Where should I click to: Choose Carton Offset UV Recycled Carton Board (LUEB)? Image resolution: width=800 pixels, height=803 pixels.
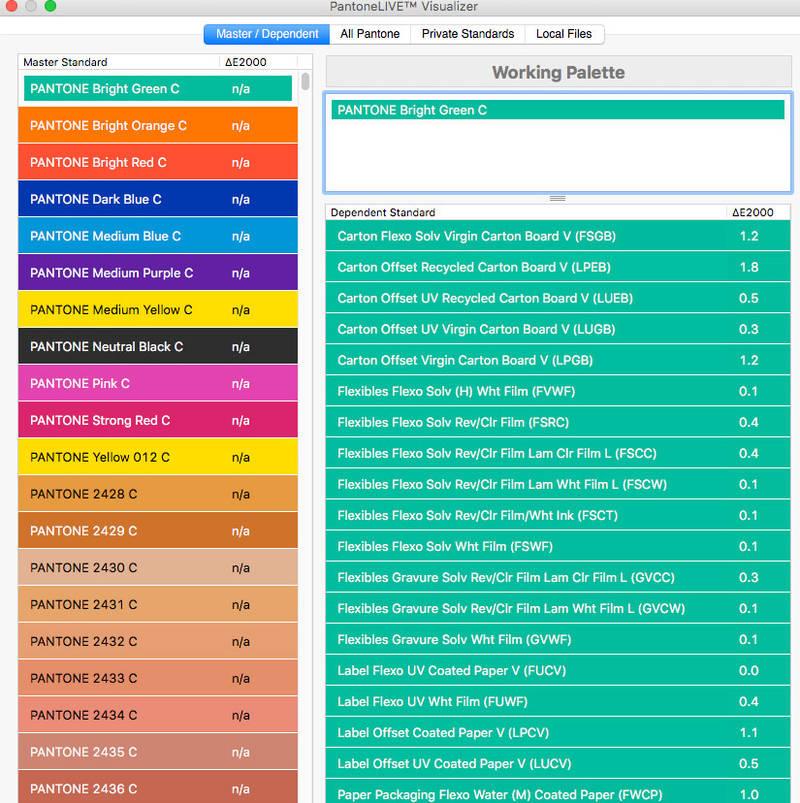558,298
